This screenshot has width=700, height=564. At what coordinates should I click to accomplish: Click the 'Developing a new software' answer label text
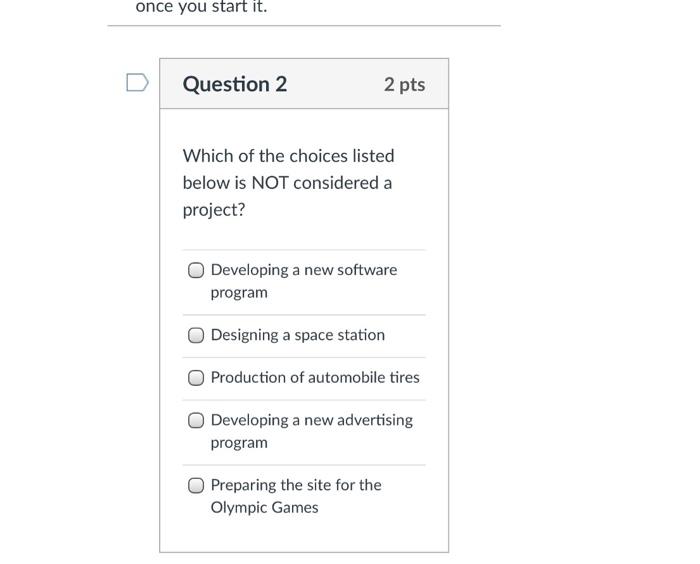pos(303,270)
